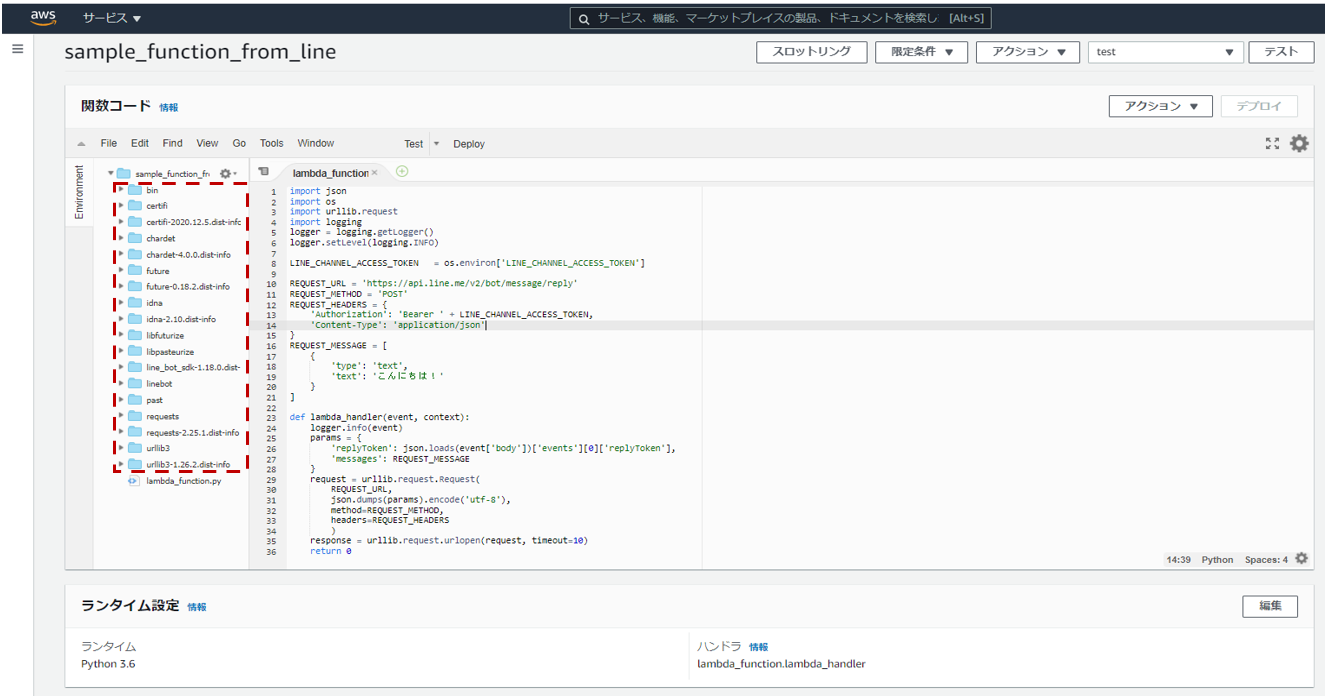Toggle fullscreen editor icon
Image resolution: width=1329 pixels, height=699 pixels.
point(1272,143)
